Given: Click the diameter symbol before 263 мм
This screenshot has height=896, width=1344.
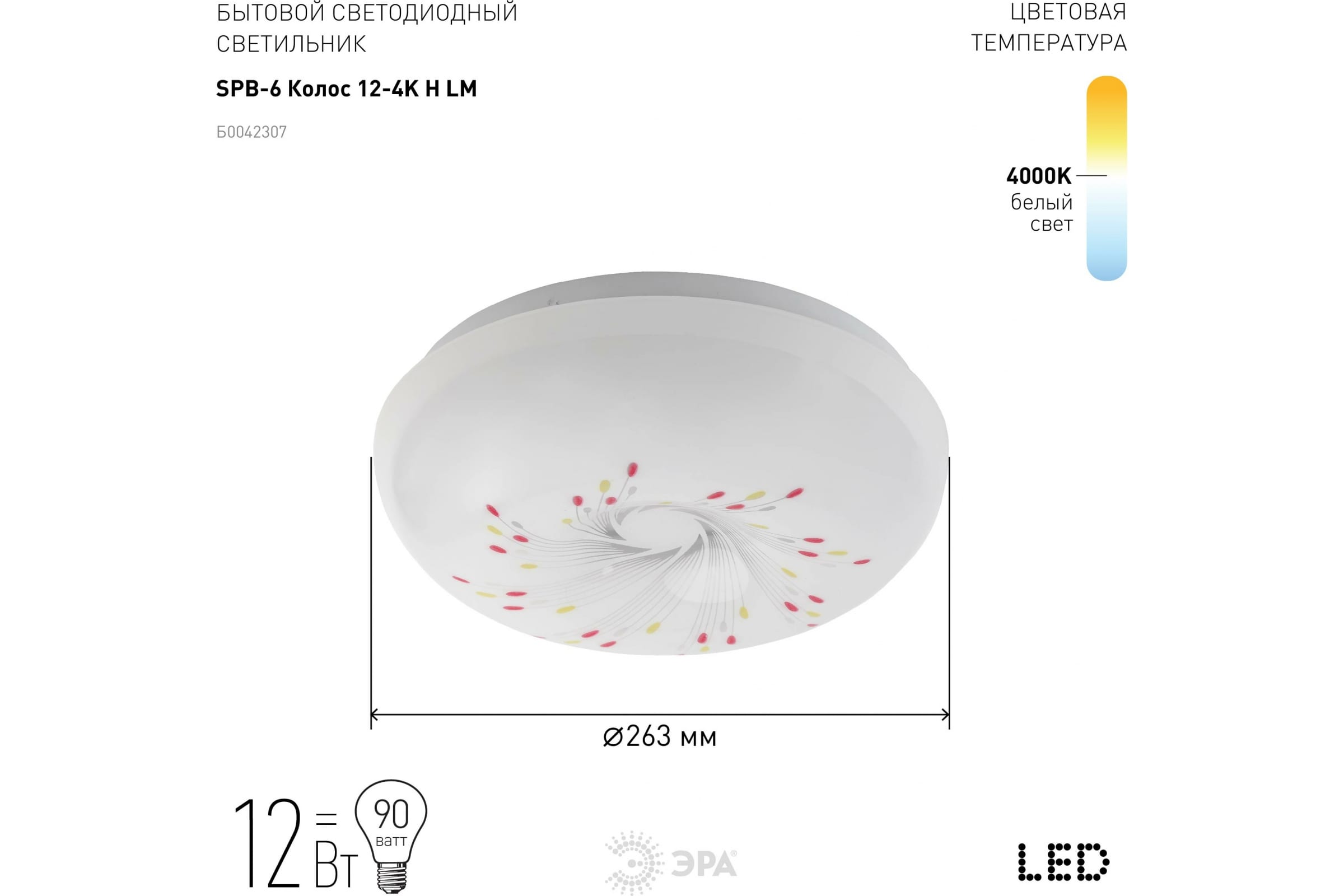Looking at the screenshot, I should (613, 737).
